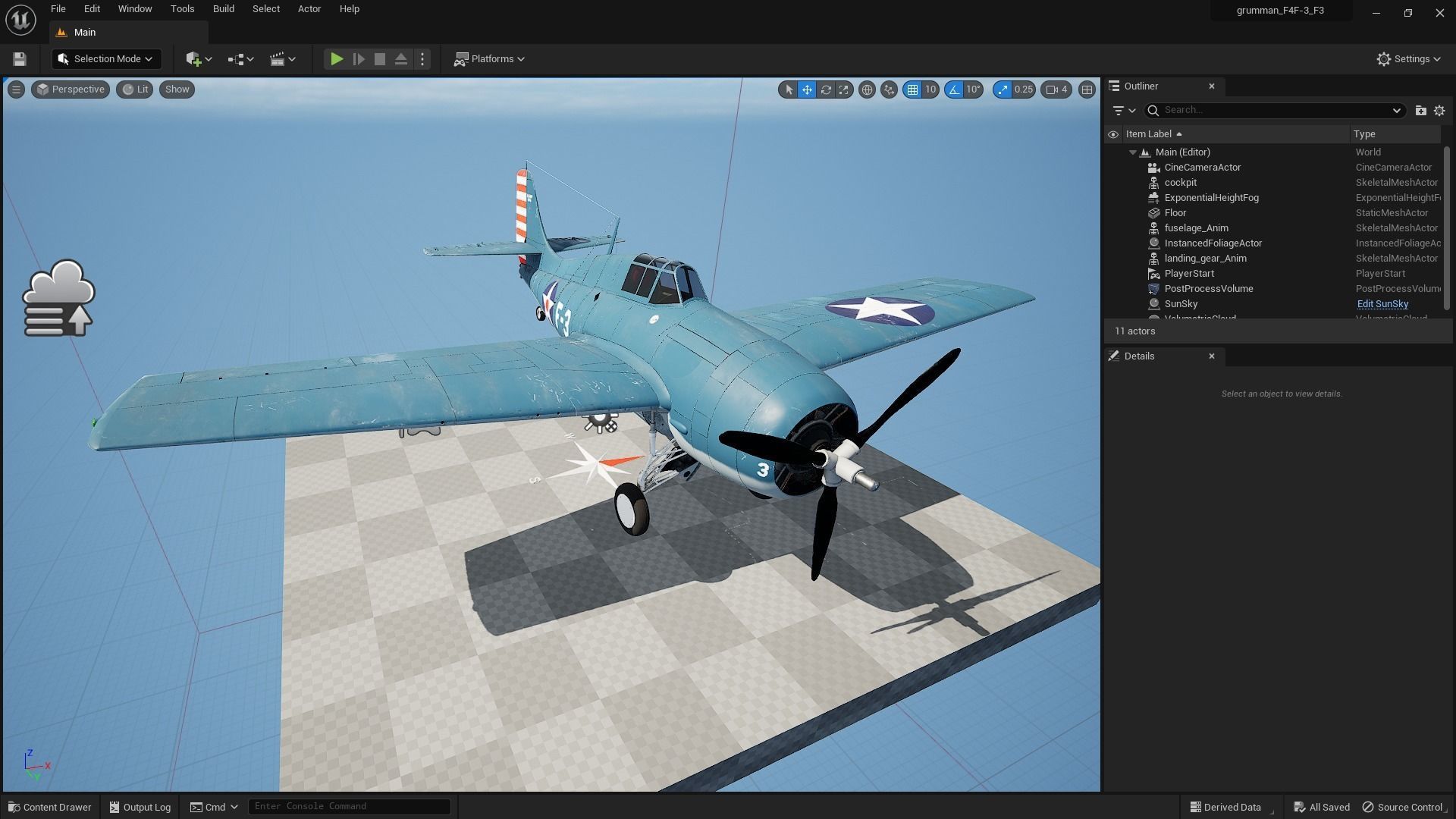
Task: Open the Build menu
Action: [223, 9]
